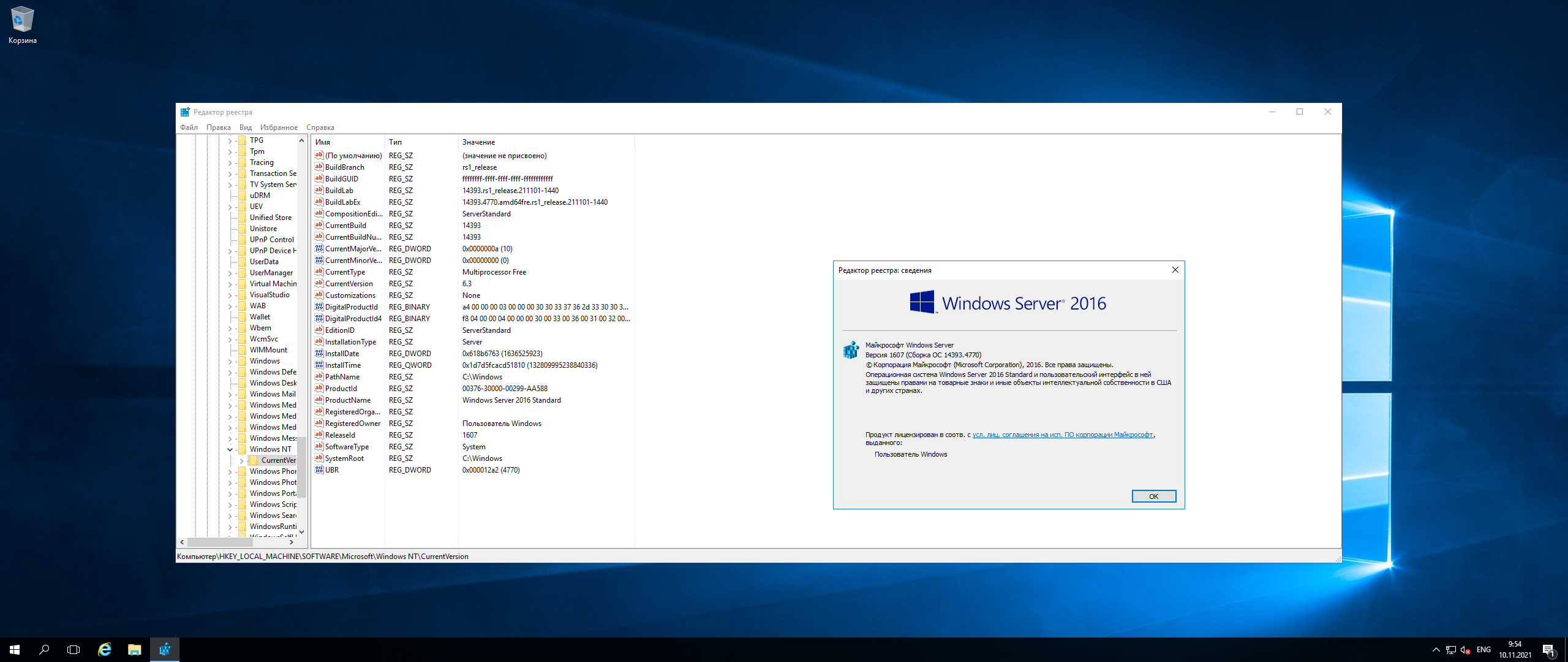This screenshot has width=1568, height=662.
Task: Click the tree horizontal scrollbar right arrow
Action: [292, 542]
